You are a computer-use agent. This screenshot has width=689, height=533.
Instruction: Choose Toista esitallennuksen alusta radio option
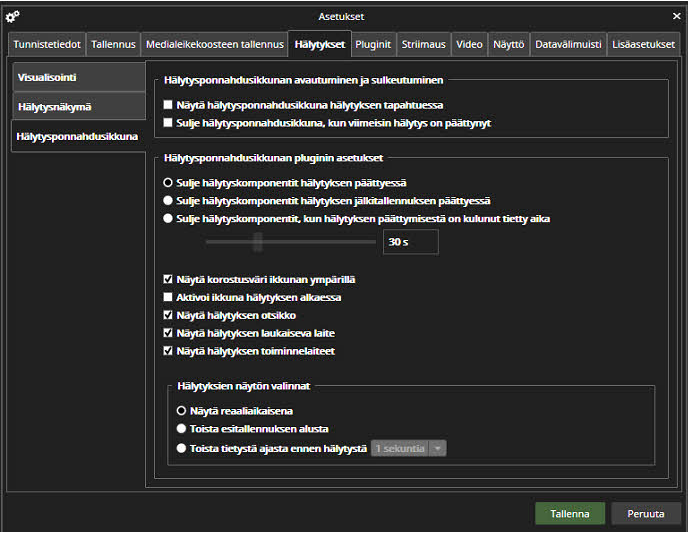(x=181, y=429)
